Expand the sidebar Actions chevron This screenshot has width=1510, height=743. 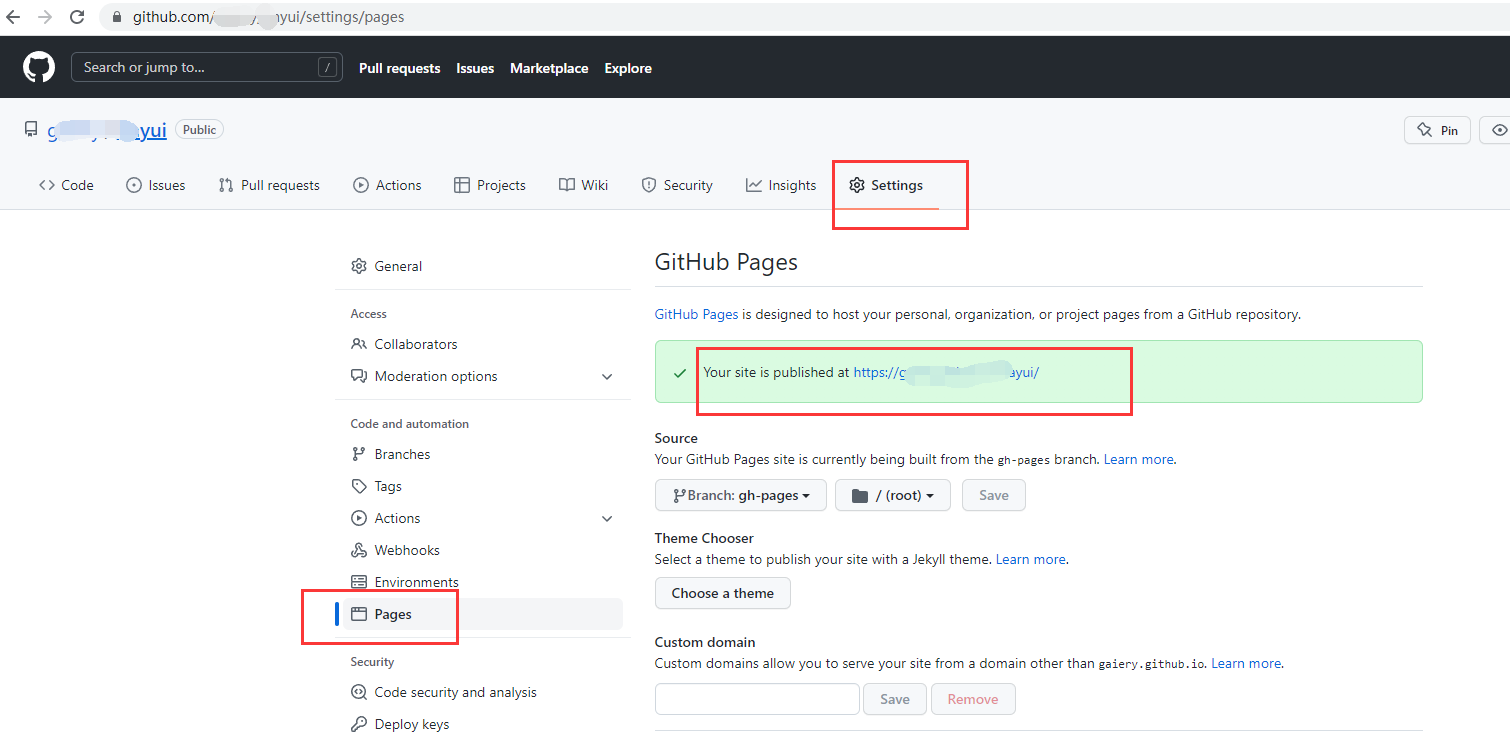click(607, 519)
